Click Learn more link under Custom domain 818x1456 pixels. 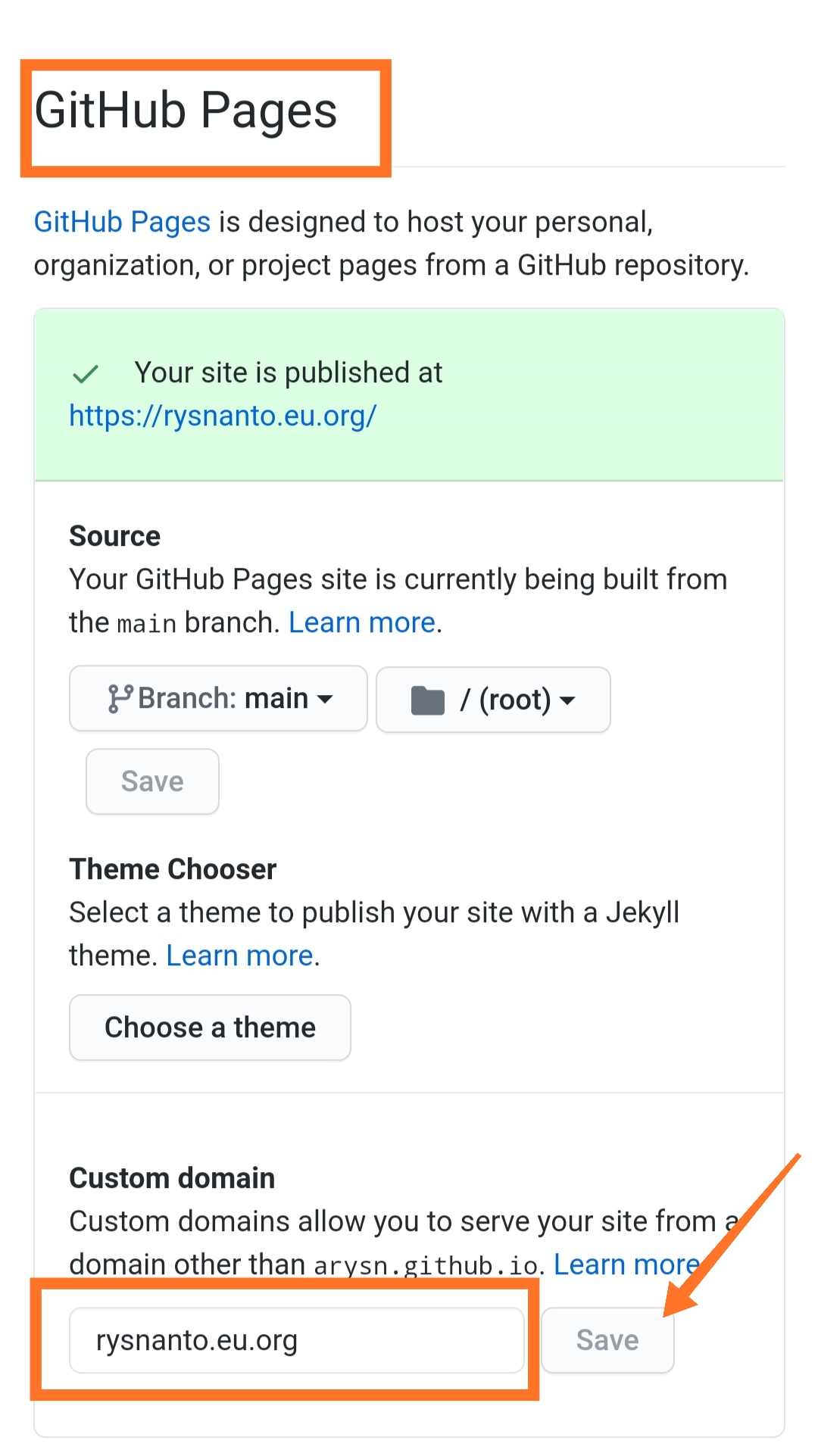click(x=626, y=1264)
